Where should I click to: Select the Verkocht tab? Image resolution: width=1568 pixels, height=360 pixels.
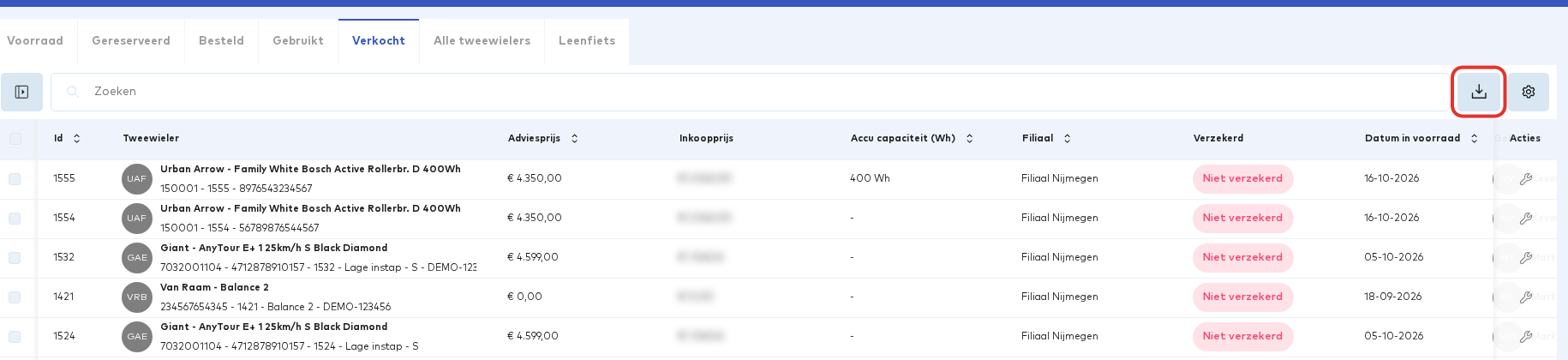coord(379,41)
